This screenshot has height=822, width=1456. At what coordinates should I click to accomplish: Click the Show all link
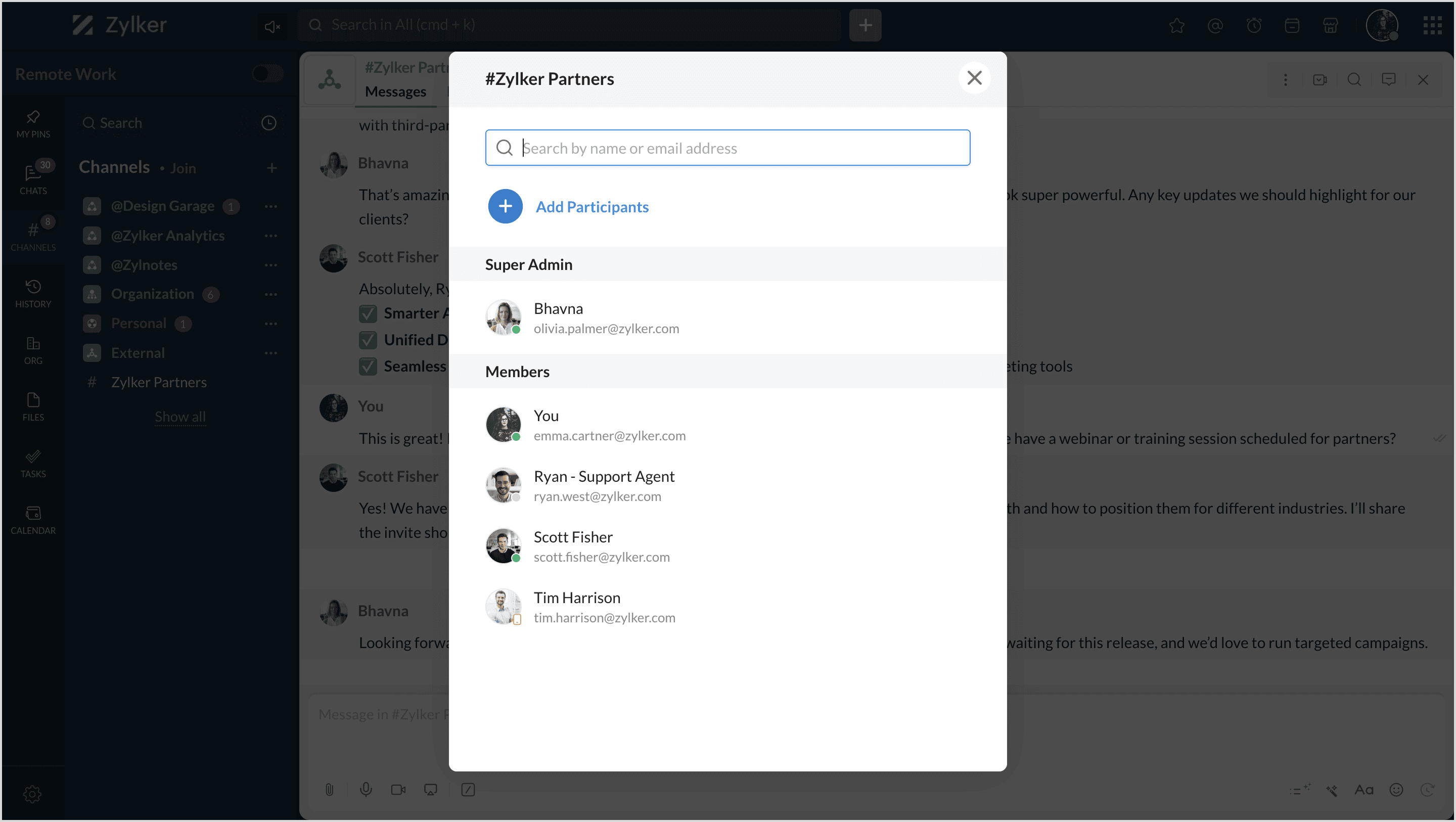[x=180, y=417]
